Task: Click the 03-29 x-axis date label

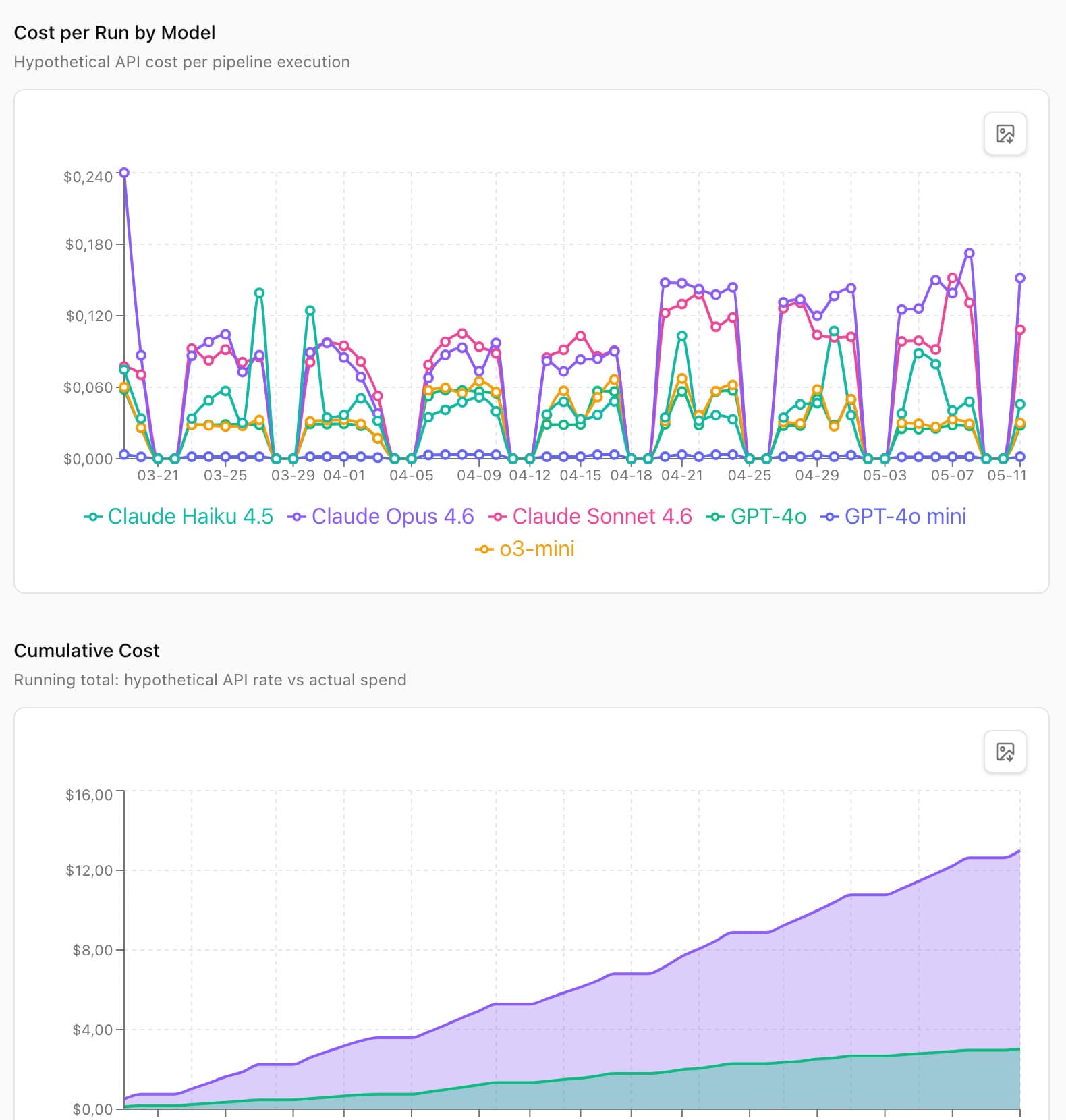Action: coord(293,476)
